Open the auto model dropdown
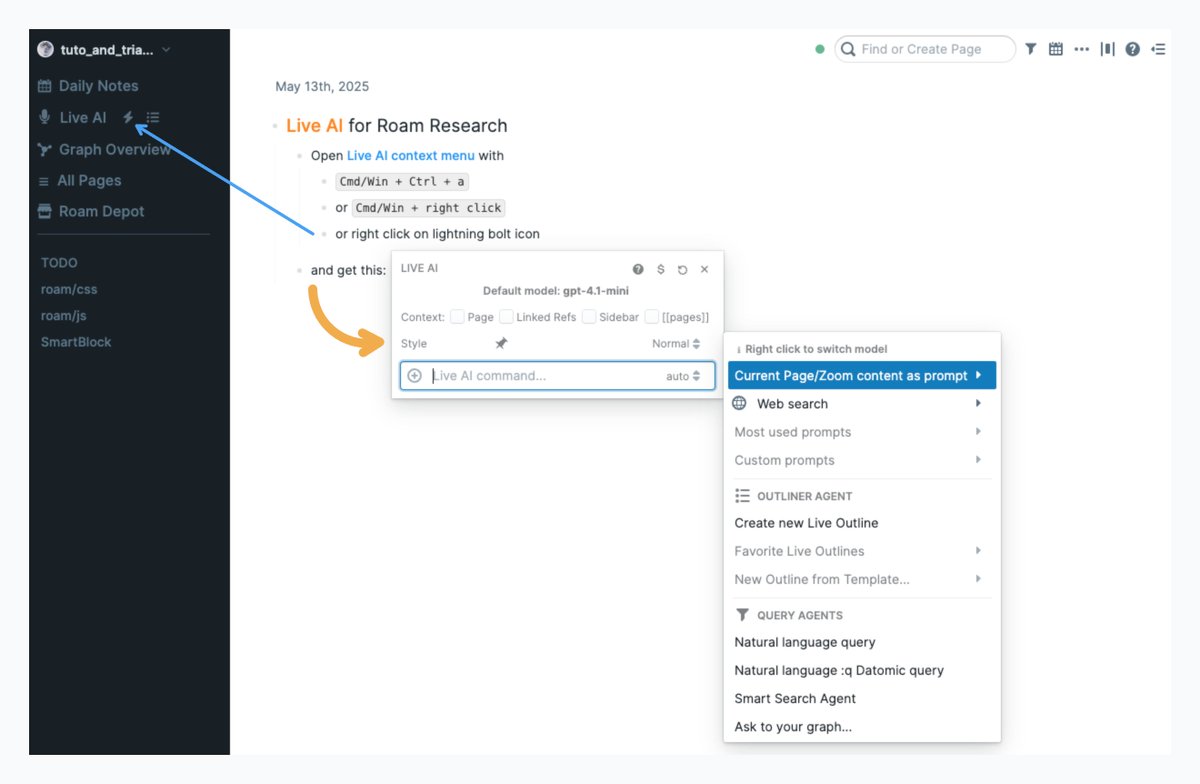 click(x=684, y=375)
